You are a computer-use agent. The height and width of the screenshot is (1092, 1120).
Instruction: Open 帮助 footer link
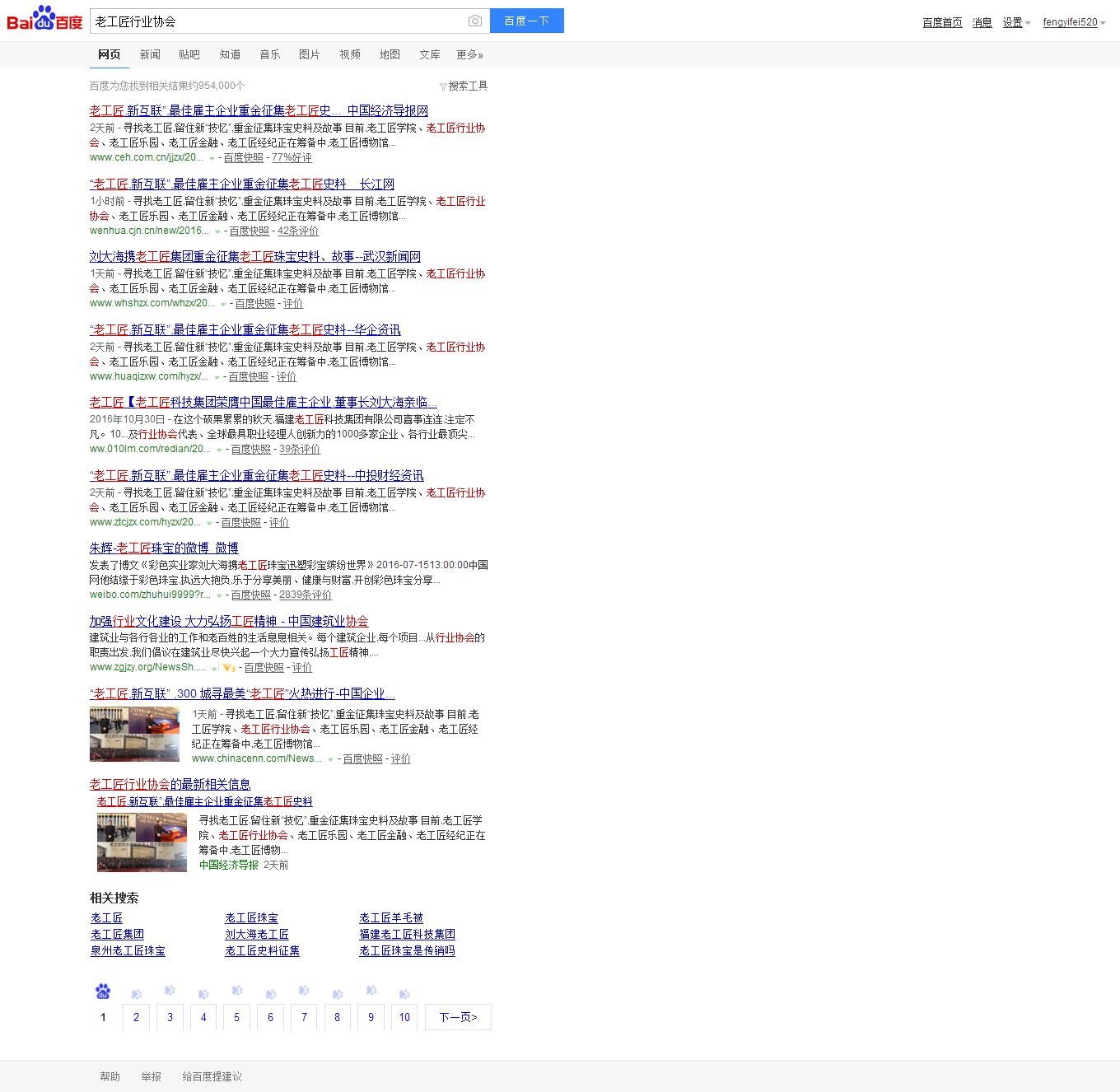110,1076
